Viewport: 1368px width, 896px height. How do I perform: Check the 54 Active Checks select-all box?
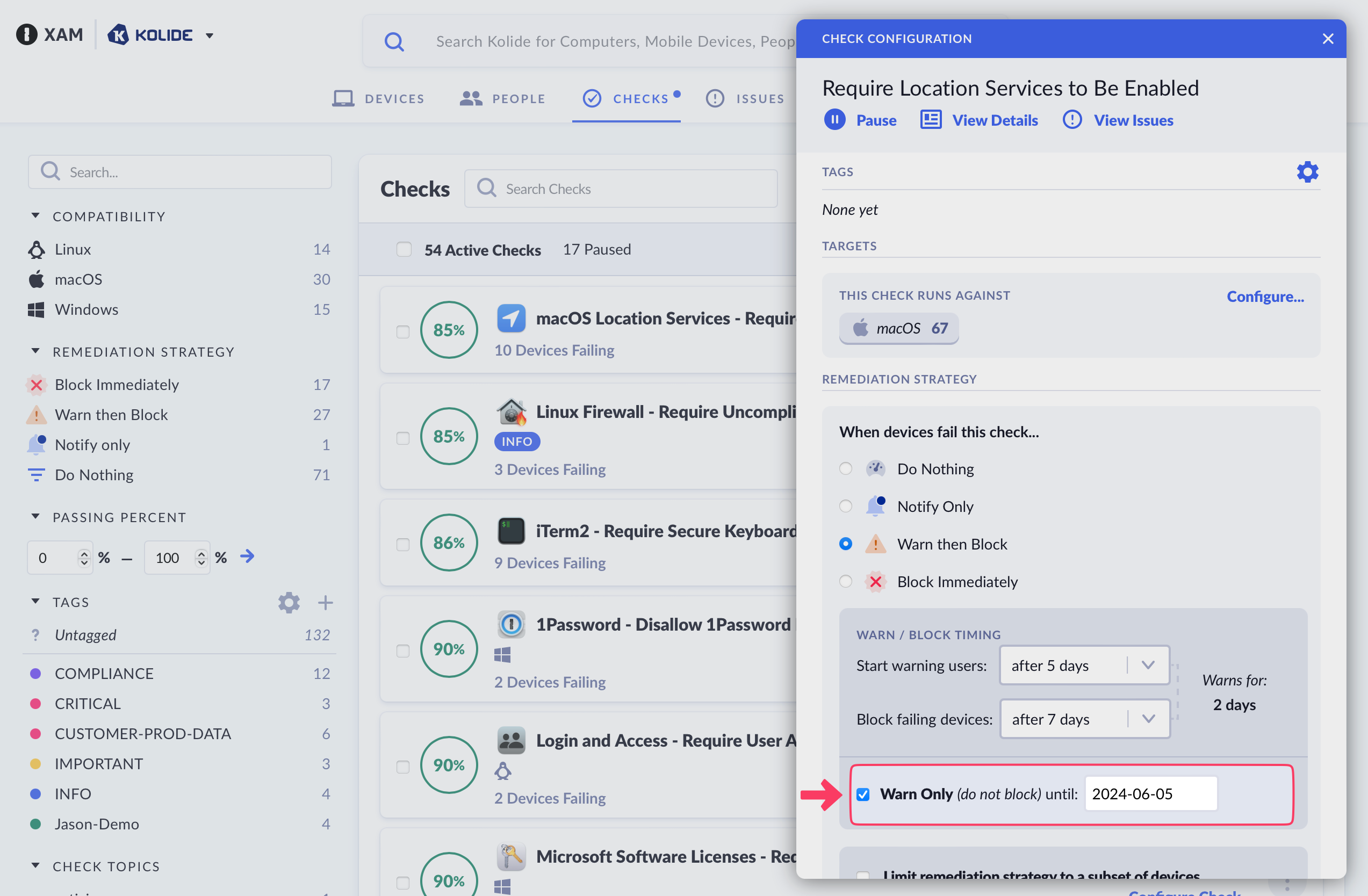404,249
